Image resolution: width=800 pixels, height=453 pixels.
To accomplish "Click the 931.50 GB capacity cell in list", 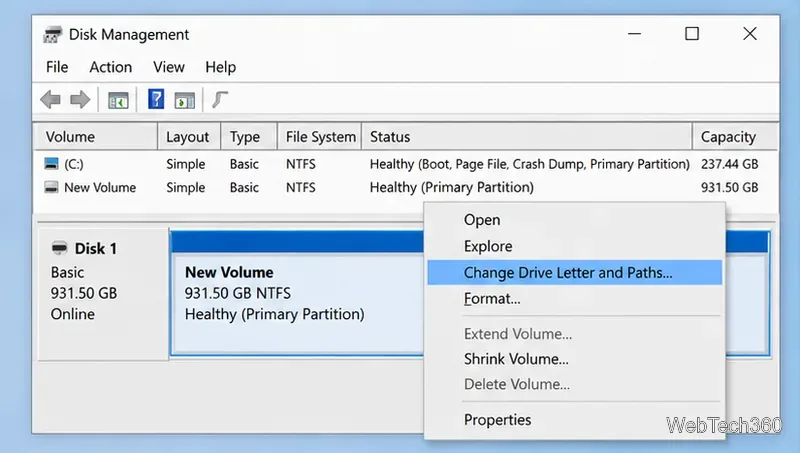I will point(730,187).
